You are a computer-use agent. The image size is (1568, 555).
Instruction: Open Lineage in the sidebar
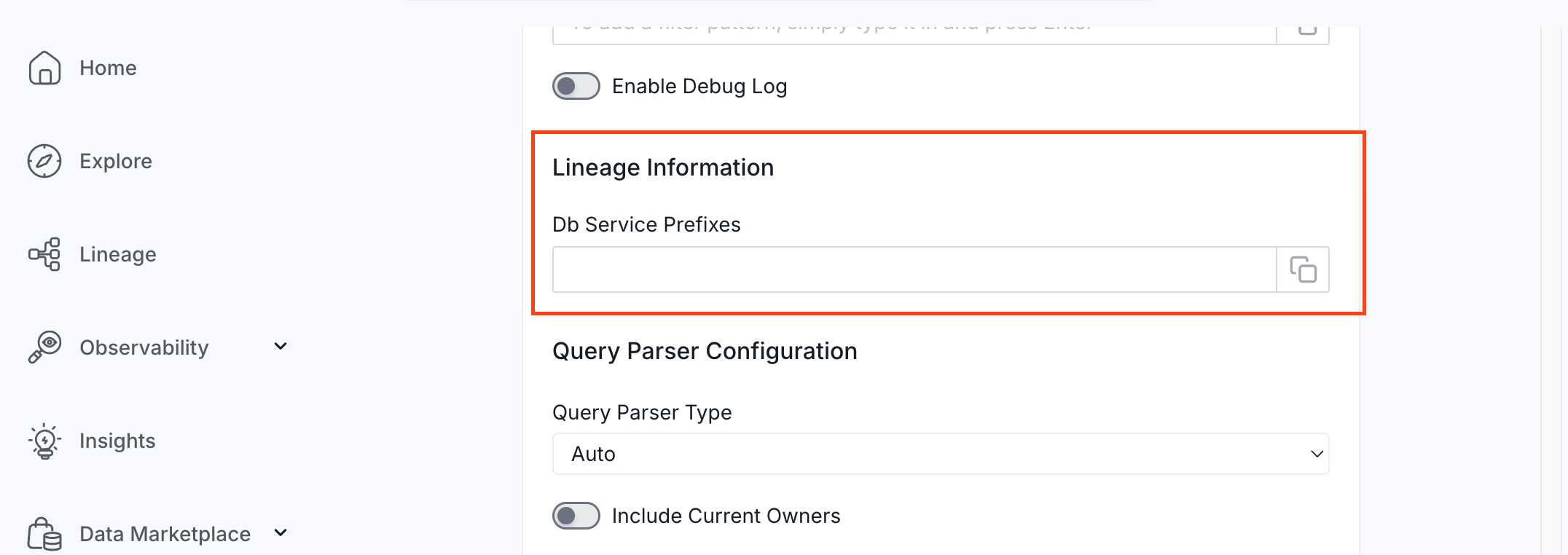(118, 254)
